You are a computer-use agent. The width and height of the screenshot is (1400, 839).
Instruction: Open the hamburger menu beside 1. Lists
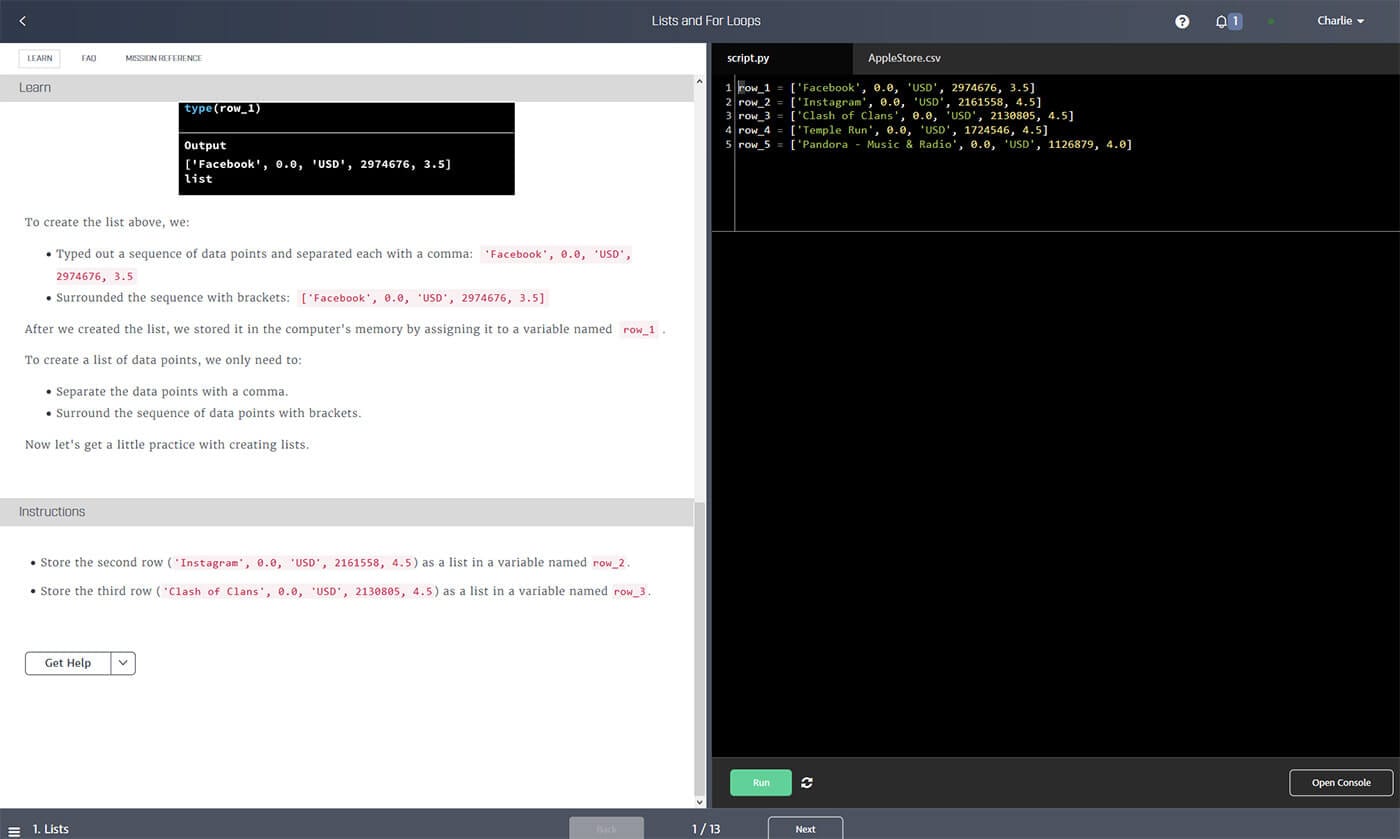(x=14, y=830)
